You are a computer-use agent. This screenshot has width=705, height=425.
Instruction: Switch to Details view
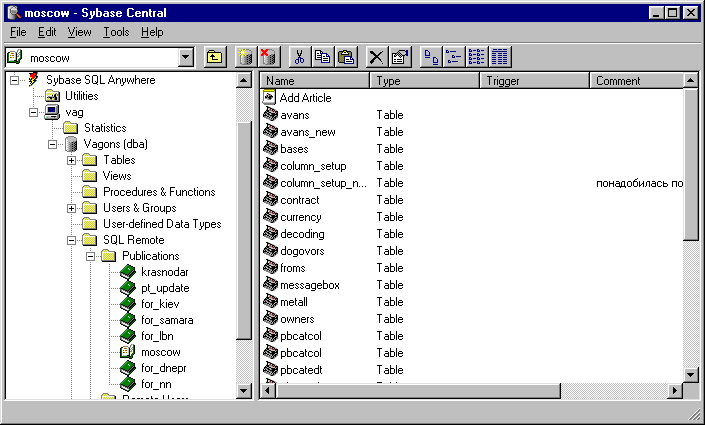coord(500,57)
